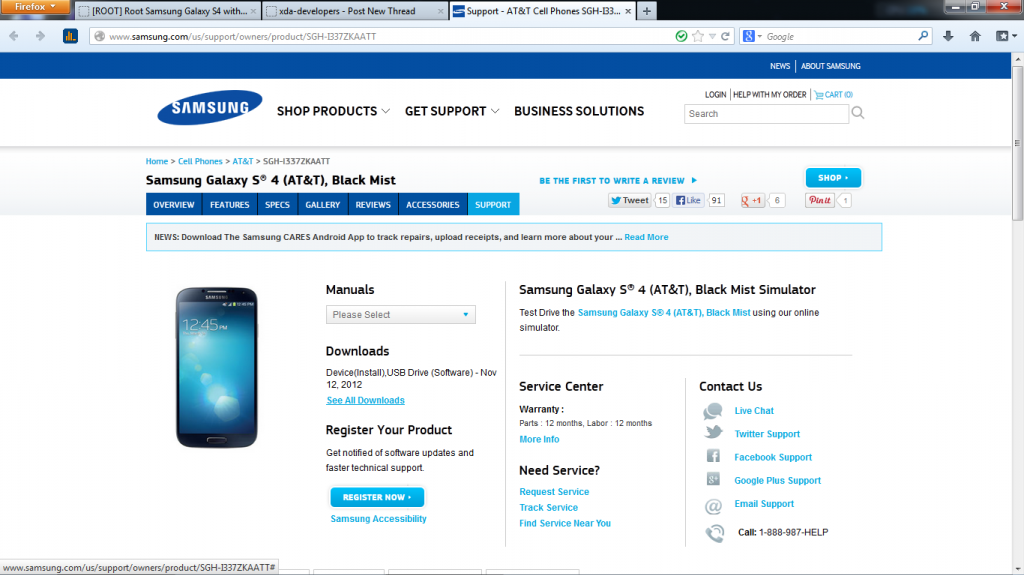Click Be The First To Write A Review
The image size is (1024, 575).
tap(618, 180)
